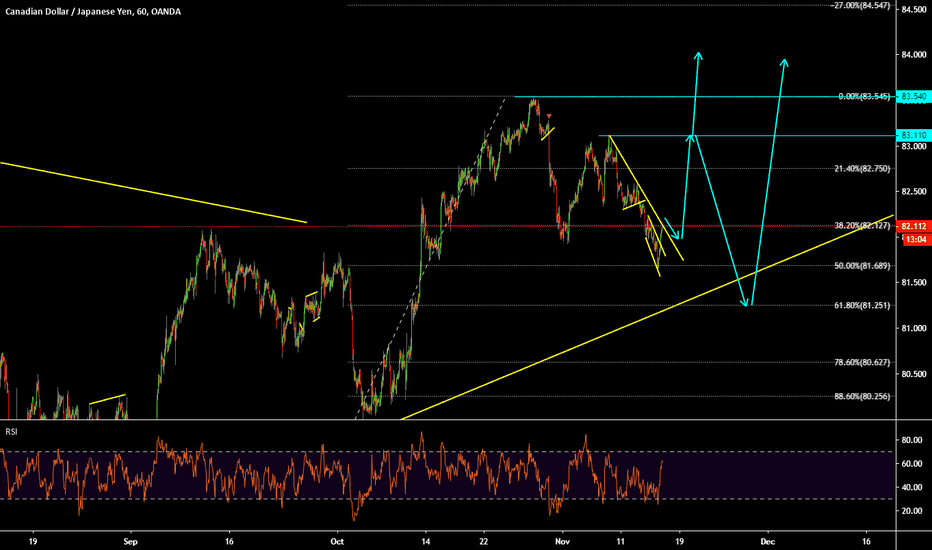
Task: Click the 14 date label on the time axis
Action: pyautogui.click(x=425, y=542)
